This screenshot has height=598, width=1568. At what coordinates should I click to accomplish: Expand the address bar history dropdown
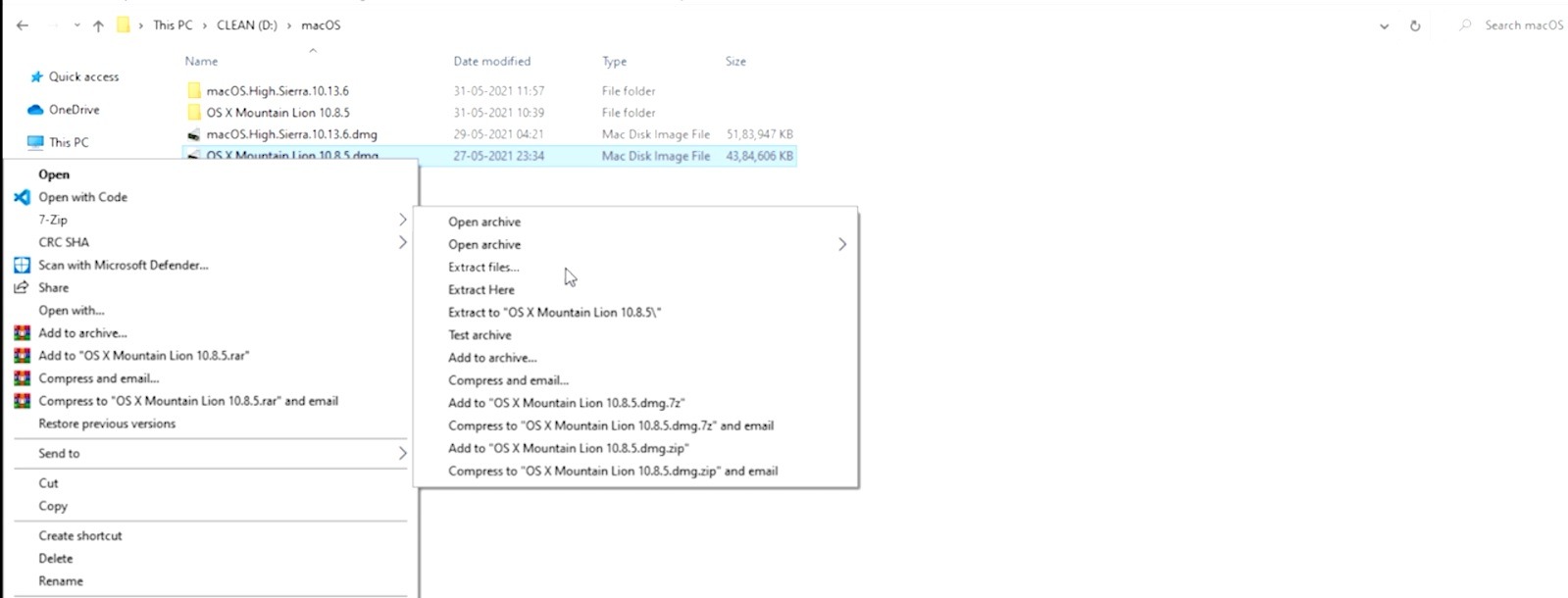1384,26
